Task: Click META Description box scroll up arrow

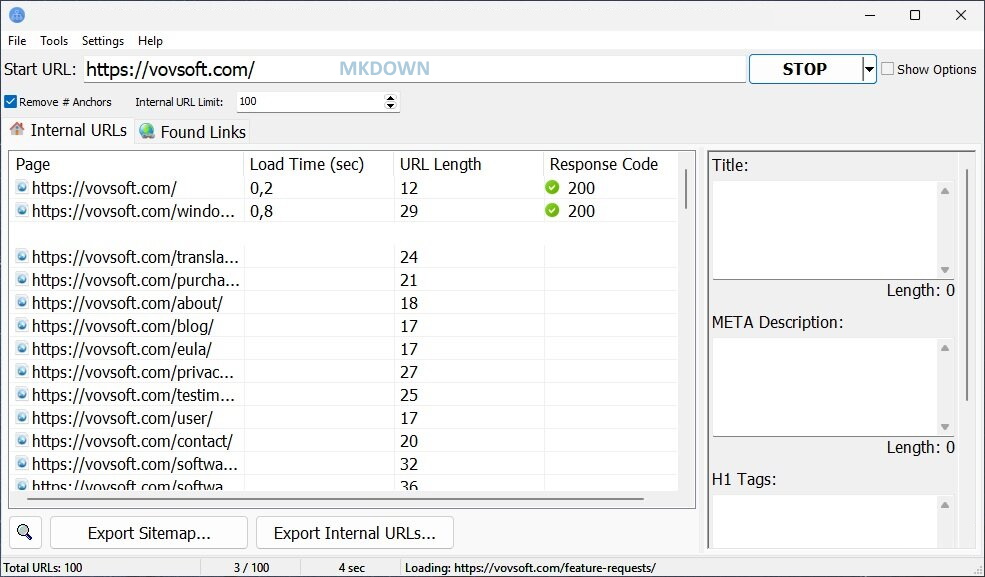Action: [x=945, y=348]
